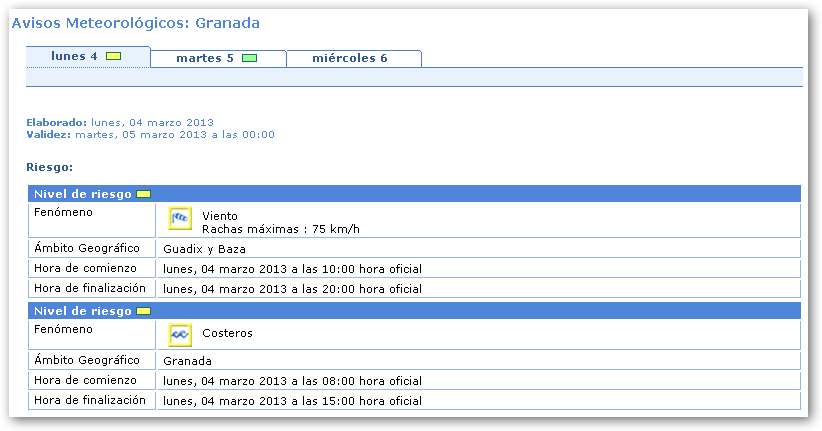Click the Viento phenomenon label
The image size is (822, 431).
coord(220,216)
